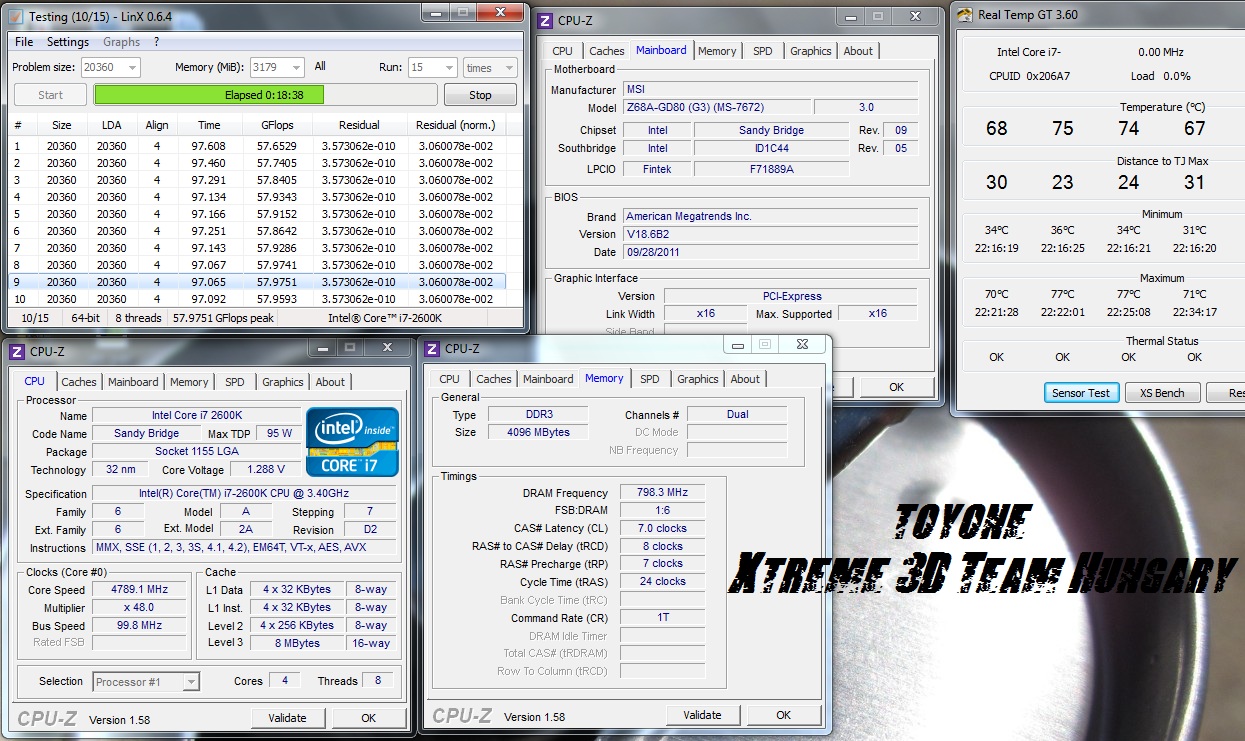
Task: Click XS Bench button in Real Temp
Action: coord(1163,393)
